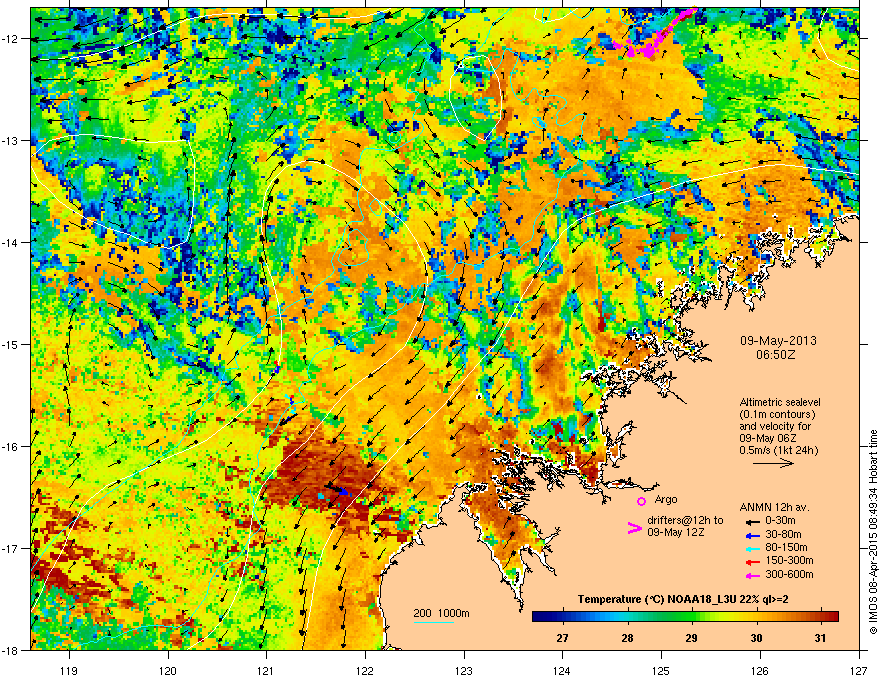Click the 0.5m/s velocity scale arrow
This screenshot has width=880, height=680.
pyautogui.click(x=773, y=463)
